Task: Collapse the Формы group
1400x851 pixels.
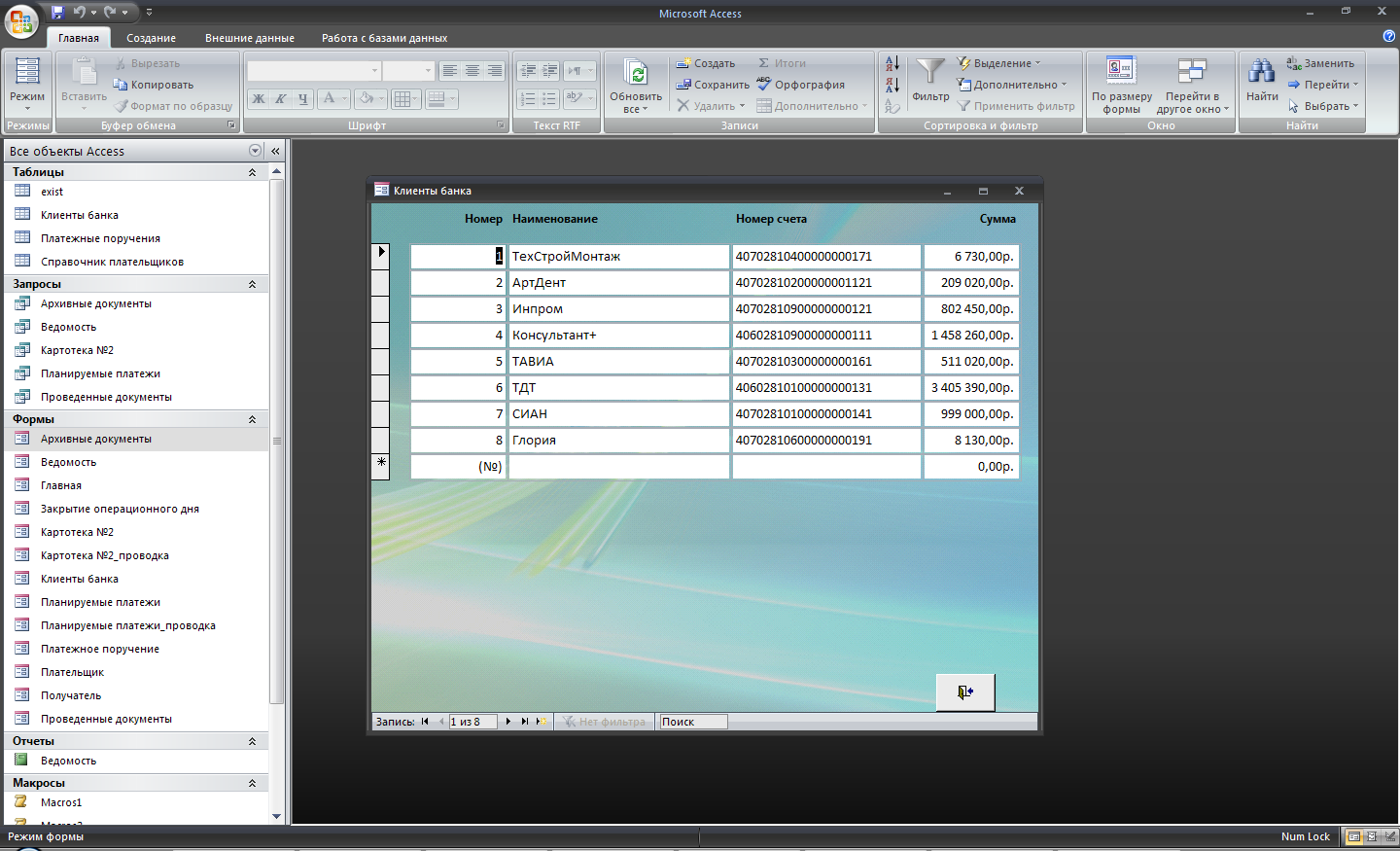Action: pyautogui.click(x=252, y=419)
